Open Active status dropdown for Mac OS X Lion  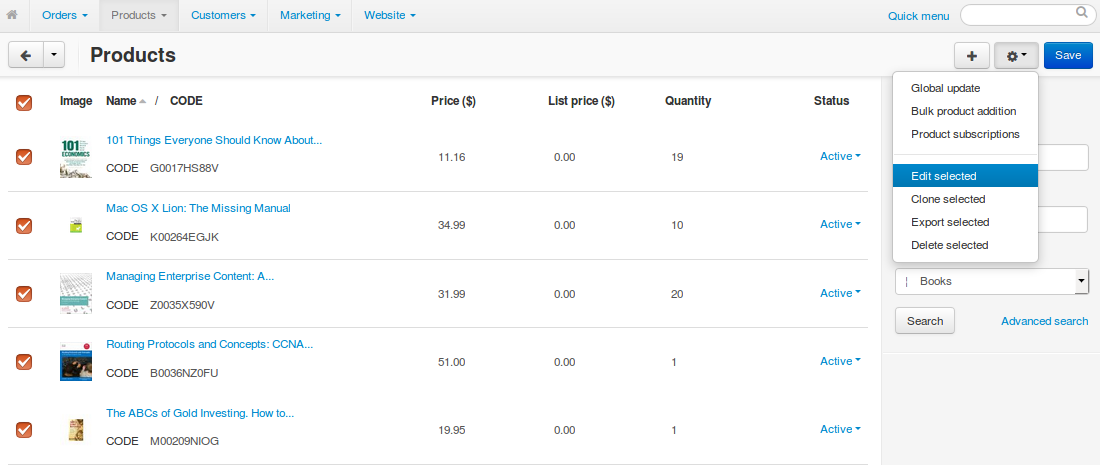[840, 224]
